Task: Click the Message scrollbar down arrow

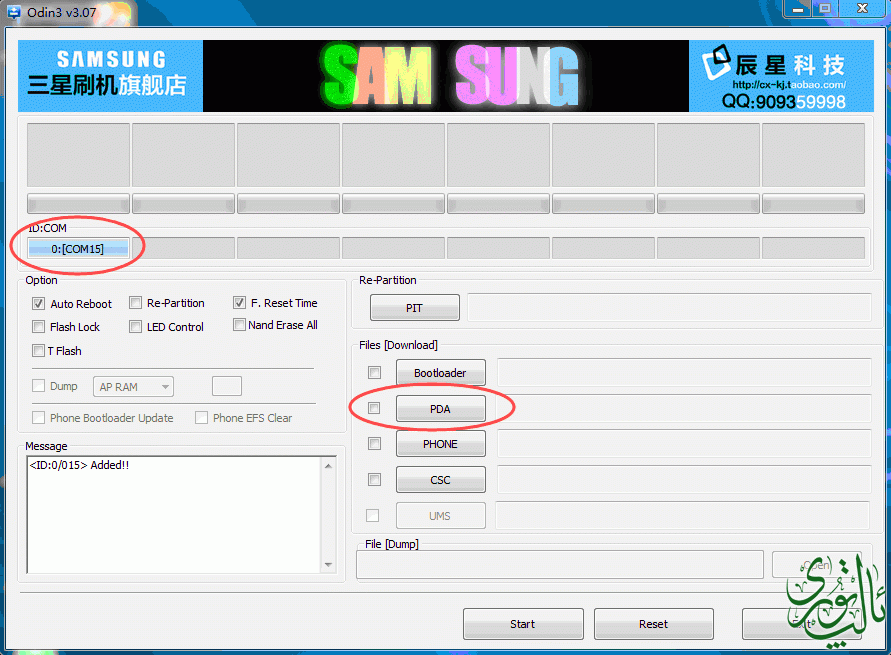Action: [328, 565]
